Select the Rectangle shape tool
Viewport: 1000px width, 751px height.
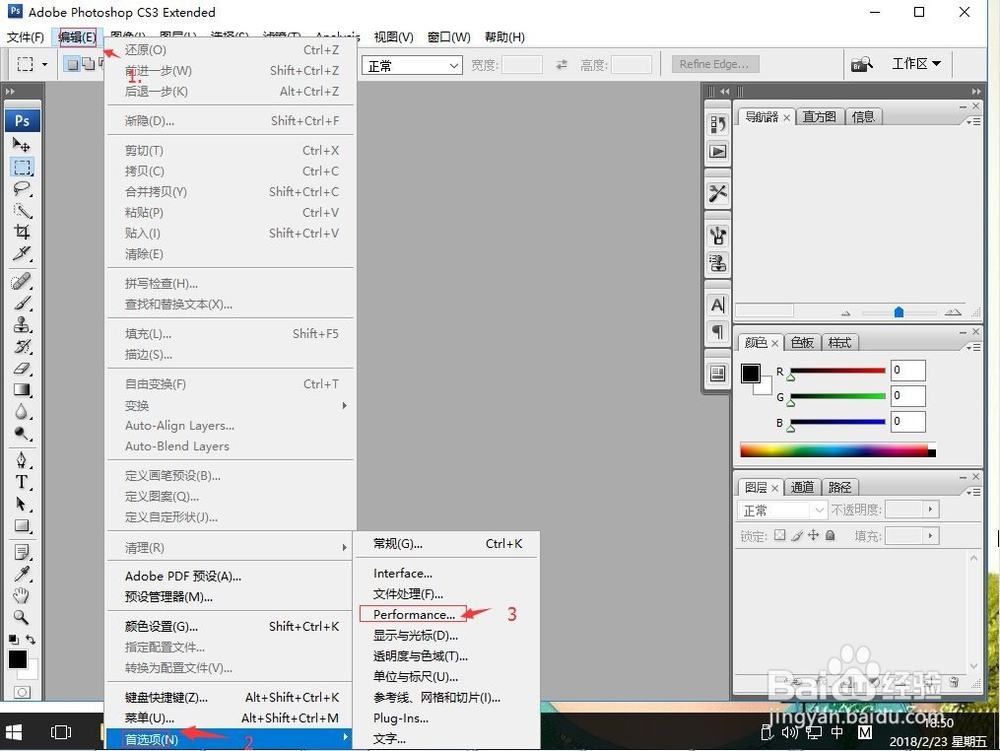tap(22, 526)
